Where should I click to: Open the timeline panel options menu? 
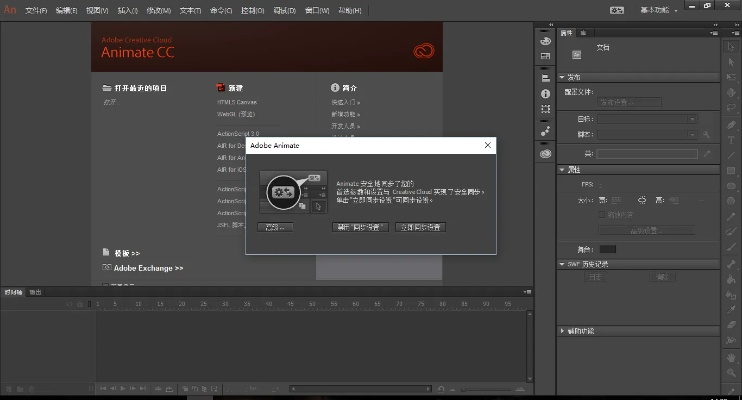(528, 292)
